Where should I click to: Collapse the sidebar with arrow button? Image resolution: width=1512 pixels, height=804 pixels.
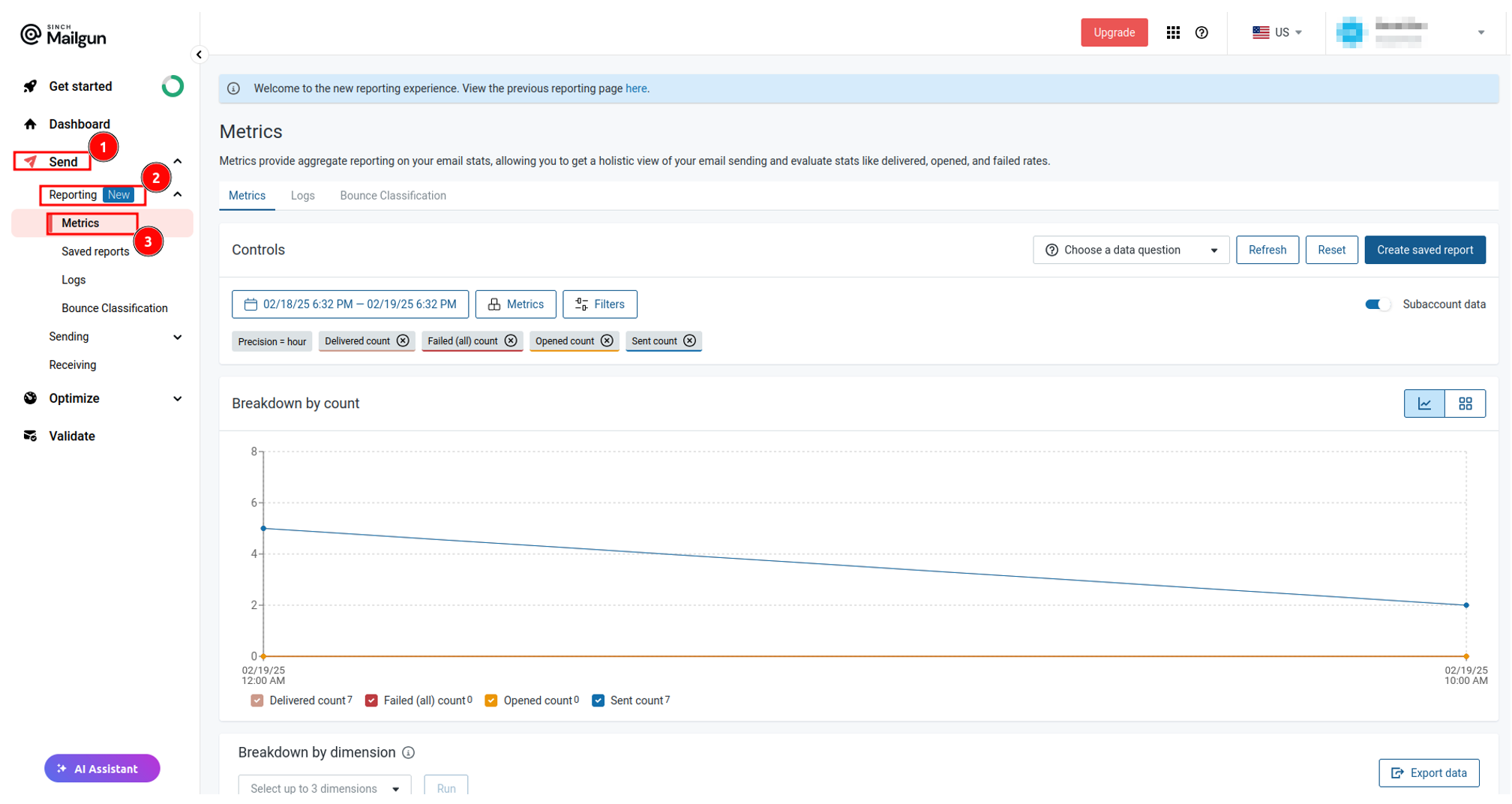coord(199,54)
